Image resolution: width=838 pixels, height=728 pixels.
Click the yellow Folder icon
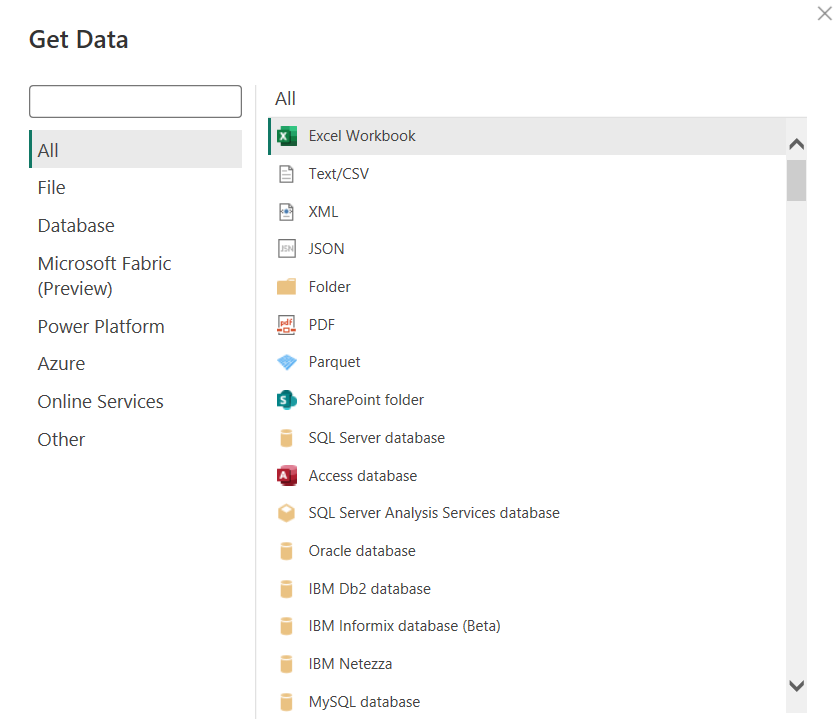coord(287,287)
